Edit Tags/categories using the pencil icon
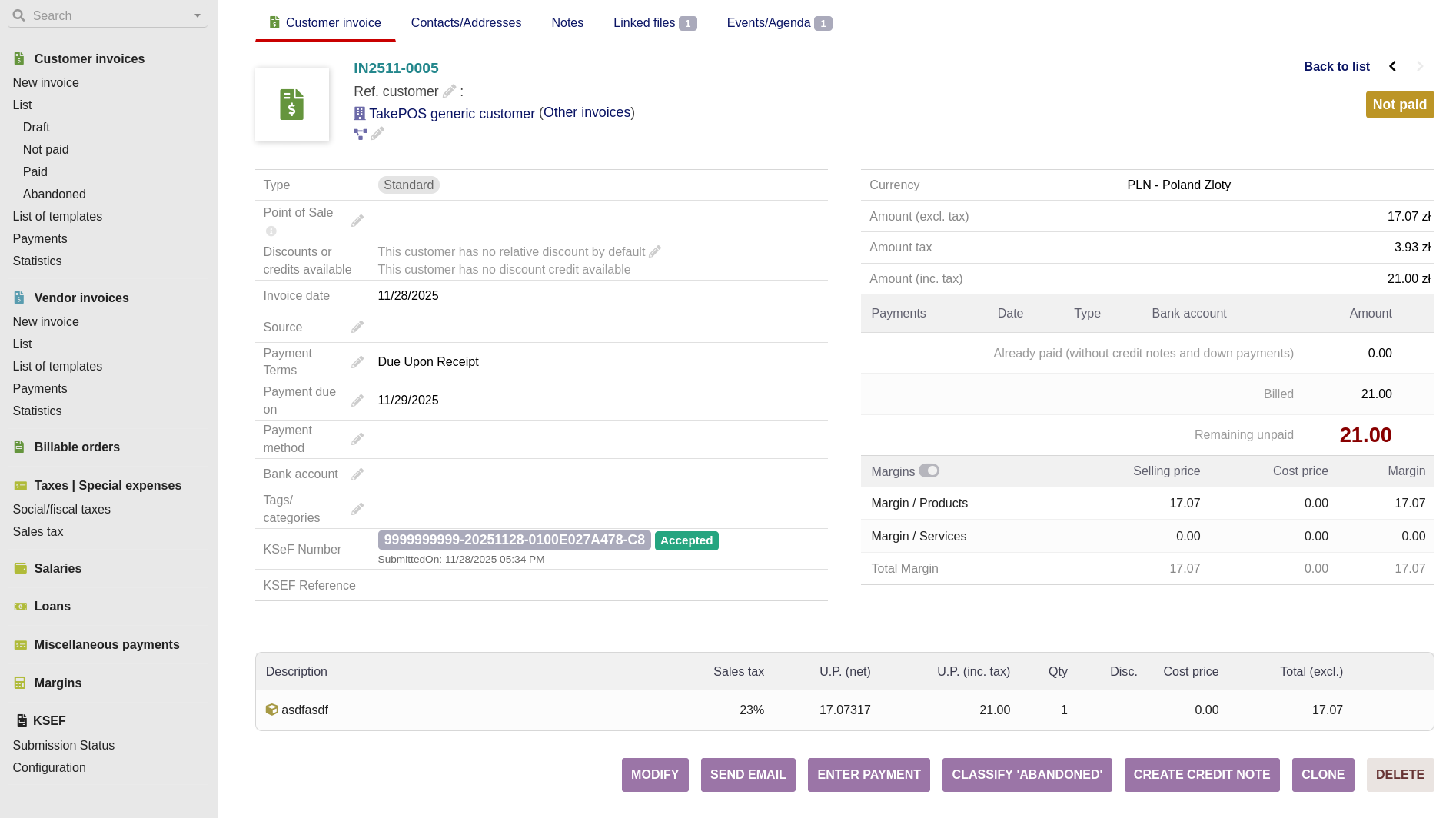This screenshot has height=818, width=1456. 357,509
